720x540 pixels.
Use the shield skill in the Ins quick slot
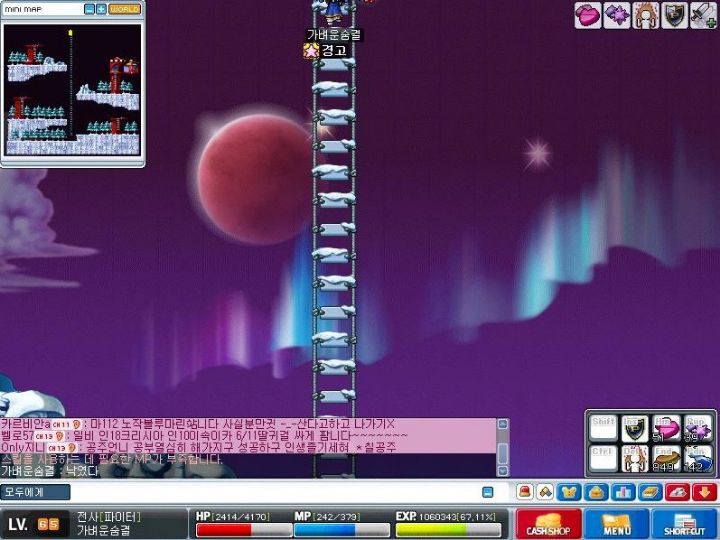635,428
